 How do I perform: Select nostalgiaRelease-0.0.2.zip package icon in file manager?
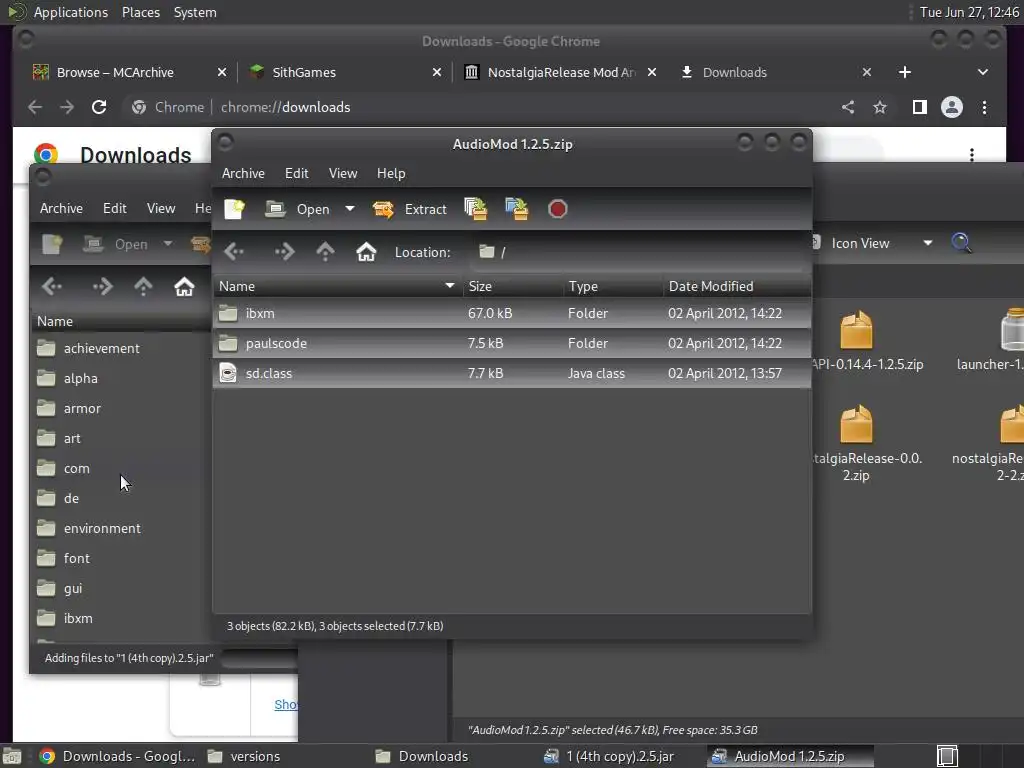click(856, 424)
